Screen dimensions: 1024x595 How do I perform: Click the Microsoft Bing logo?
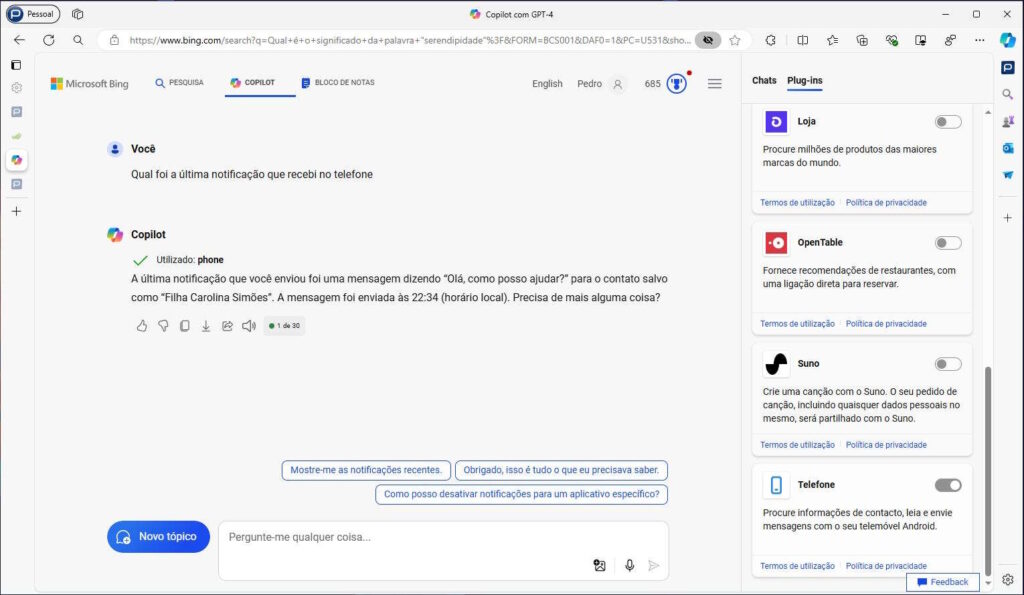(x=89, y=84)
